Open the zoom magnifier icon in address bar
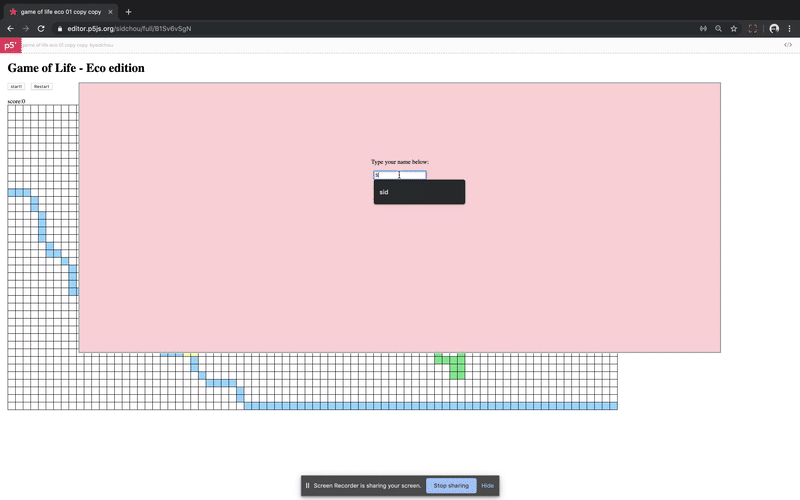 (x=718, y=29)
